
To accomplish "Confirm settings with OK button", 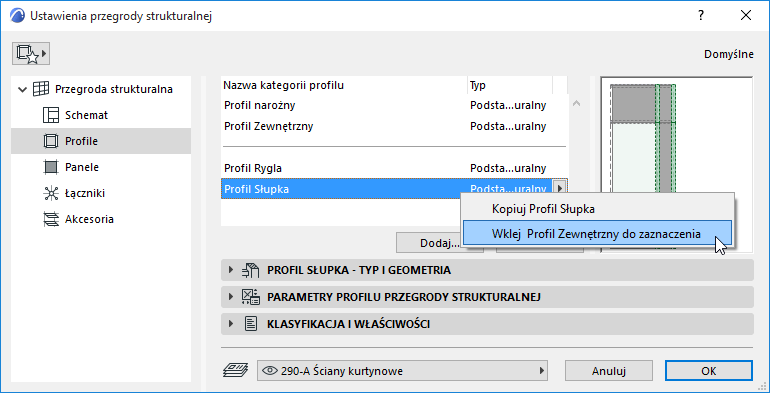I will pos(709,371).
